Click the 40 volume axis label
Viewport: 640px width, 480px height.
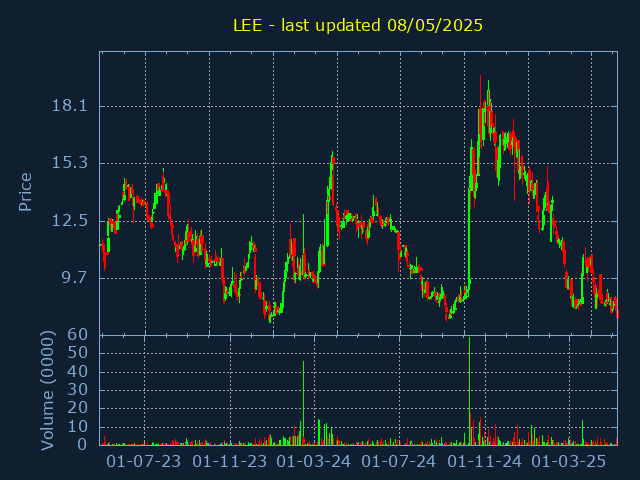tap(78, 372)
